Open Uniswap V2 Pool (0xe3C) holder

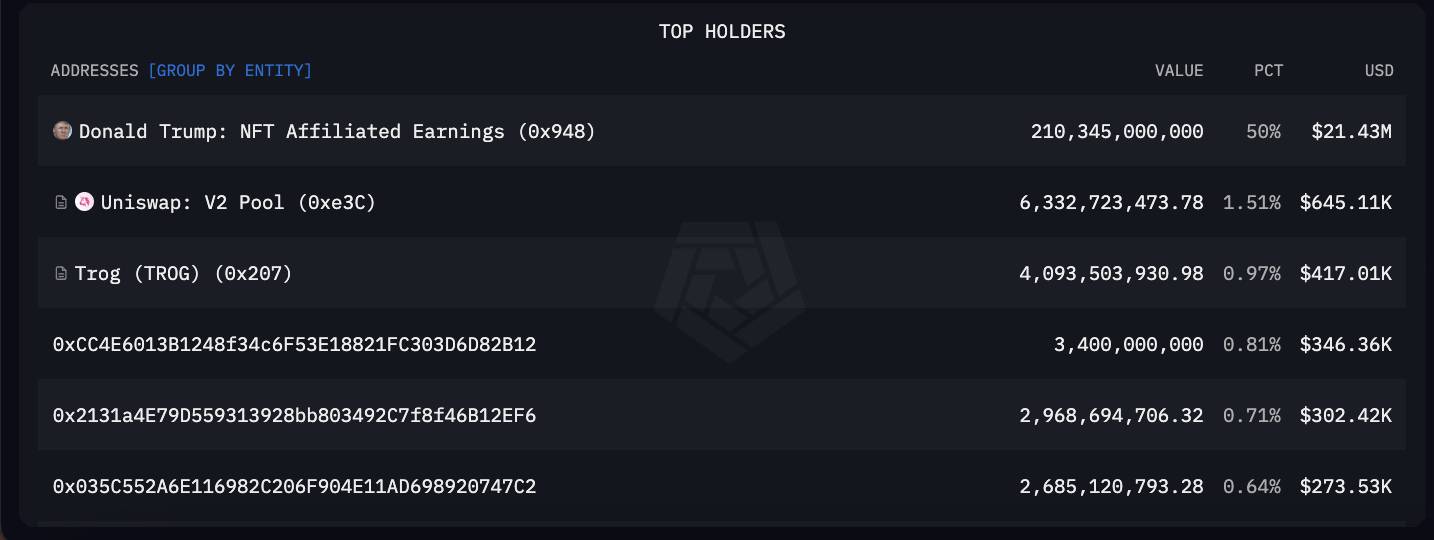[x=238, y=203]
